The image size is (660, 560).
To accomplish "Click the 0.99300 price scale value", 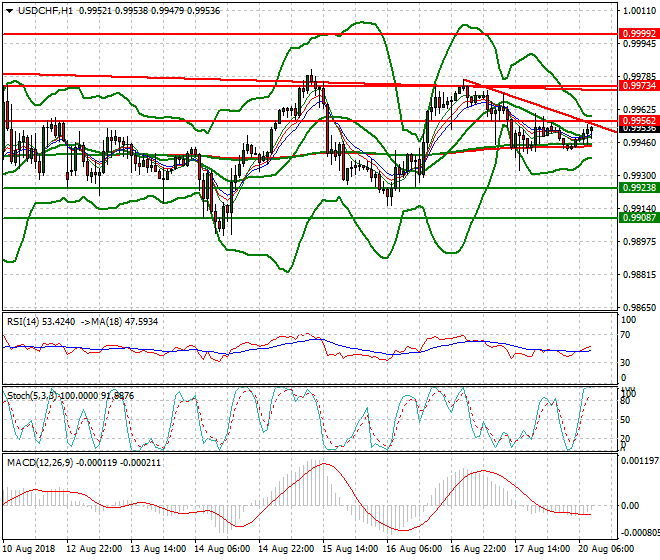I will [639, 176].
